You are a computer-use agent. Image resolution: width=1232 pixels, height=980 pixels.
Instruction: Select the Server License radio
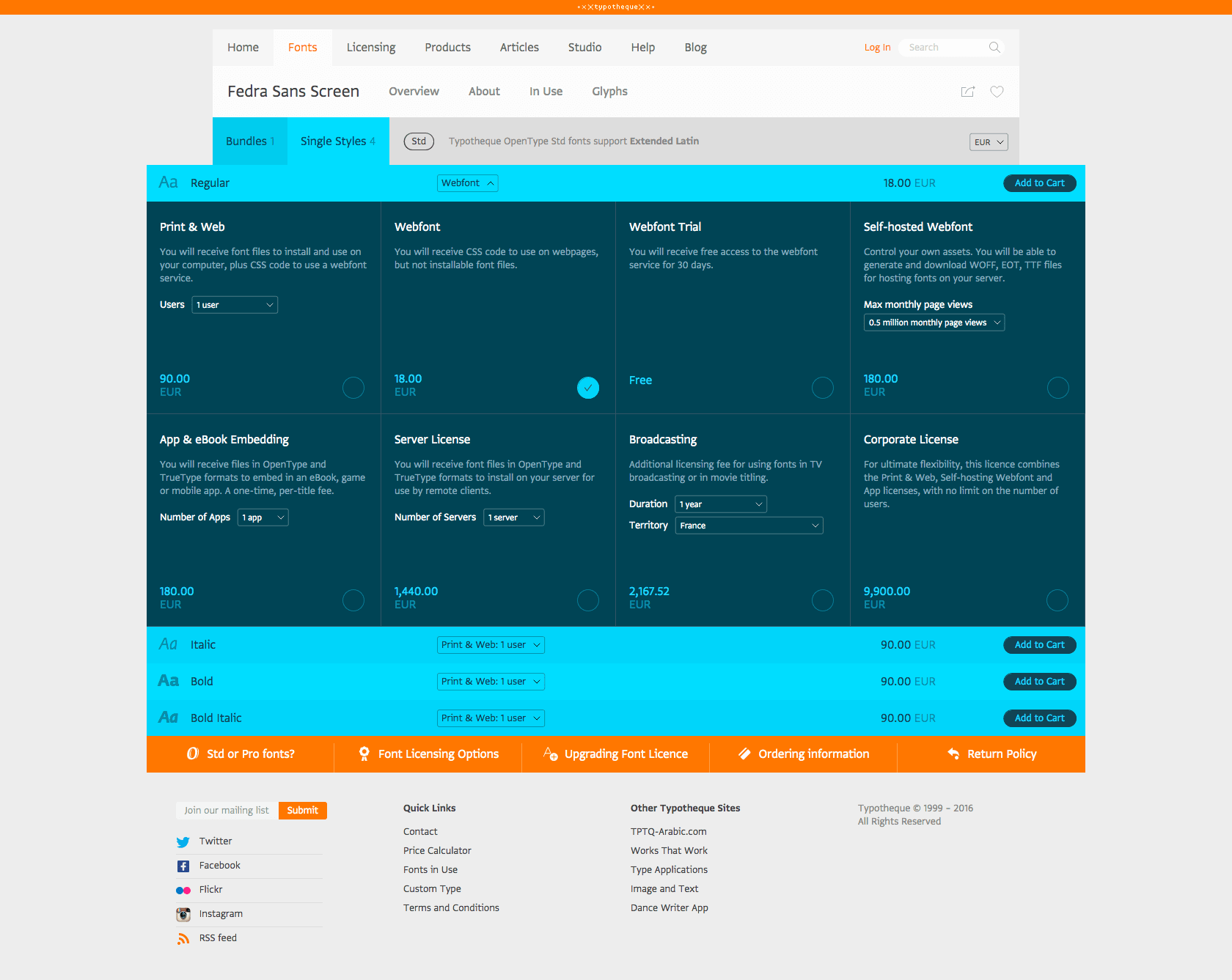tap(588, 600)
